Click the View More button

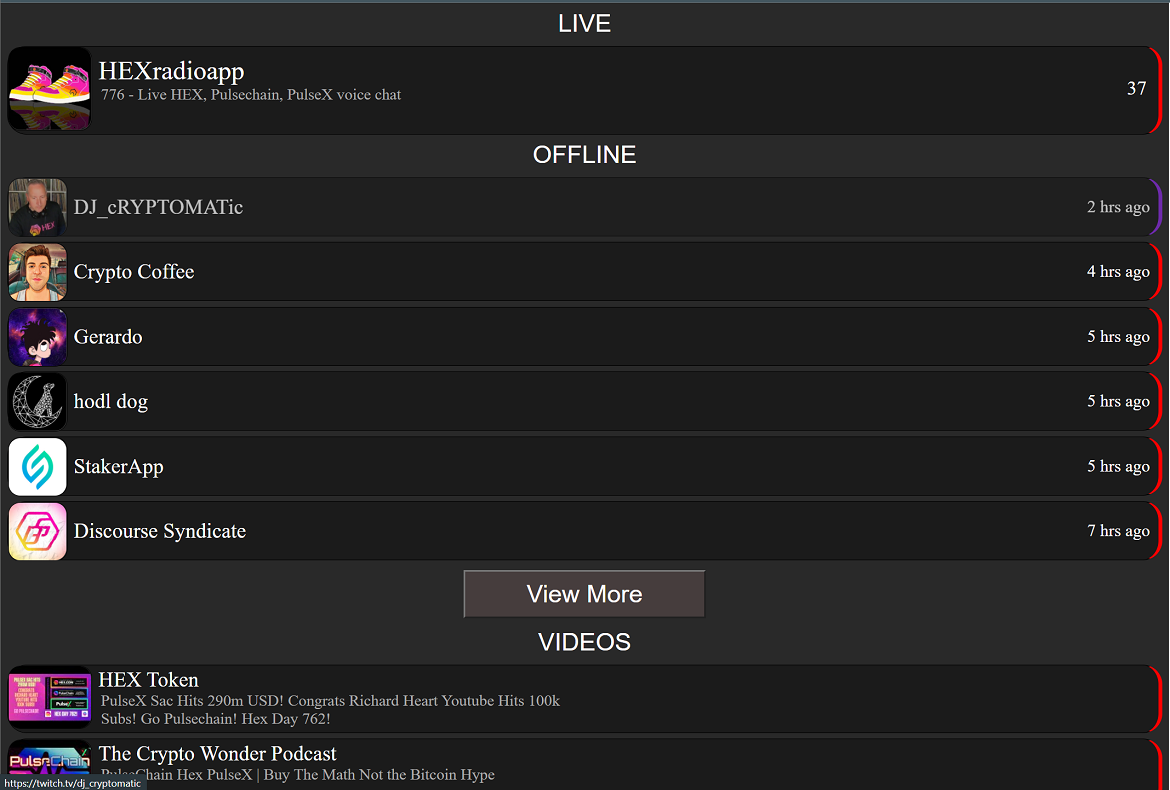[x=584, y=594]
